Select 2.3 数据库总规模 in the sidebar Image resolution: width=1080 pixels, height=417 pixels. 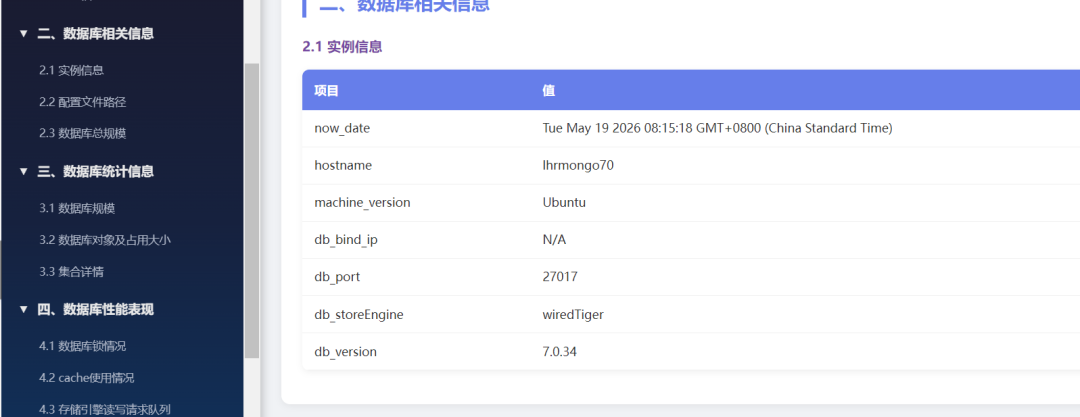[83, 134]
